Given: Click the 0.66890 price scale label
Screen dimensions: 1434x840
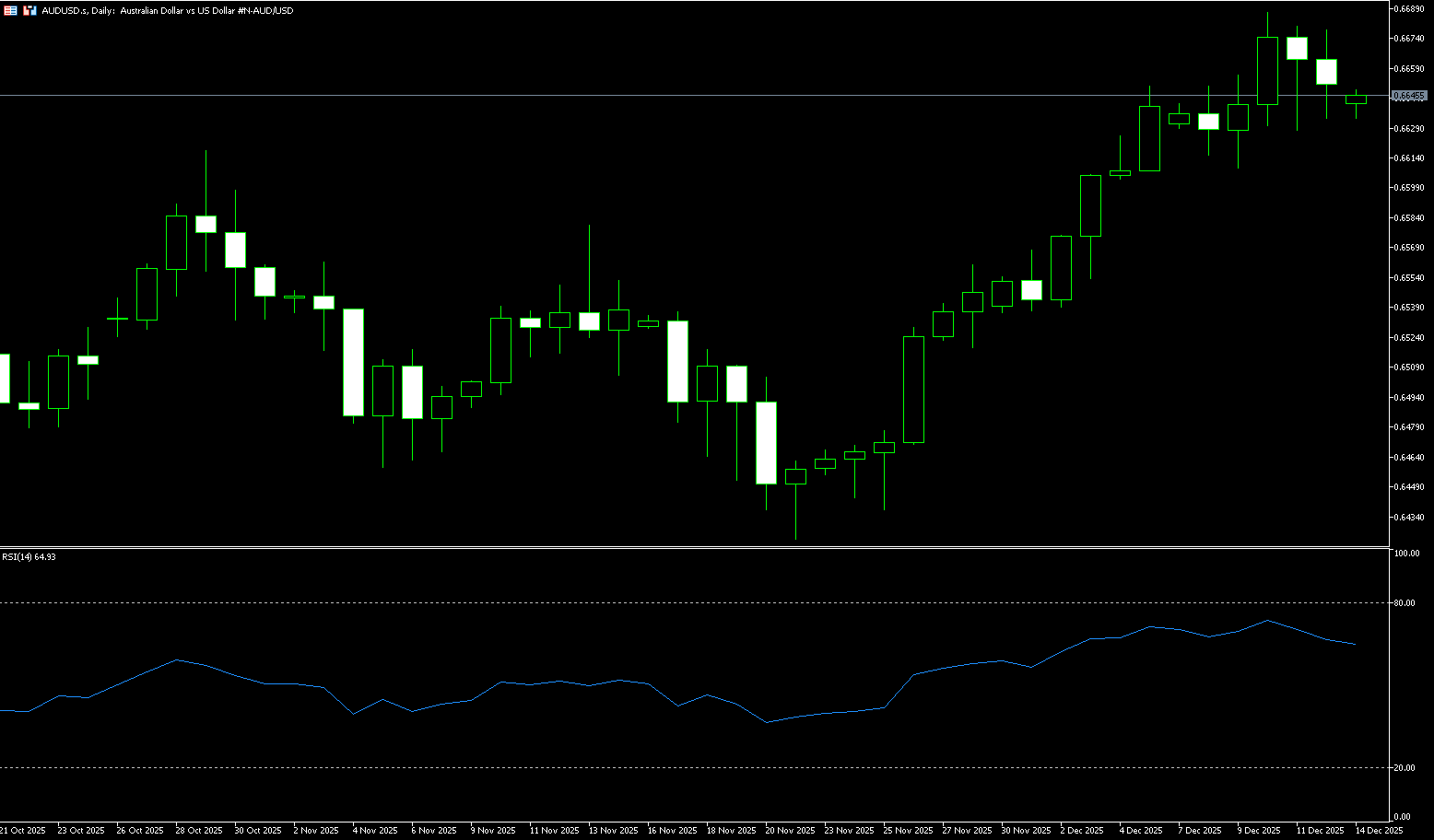Looking at the screenshot, I should tap(1410, 8).
